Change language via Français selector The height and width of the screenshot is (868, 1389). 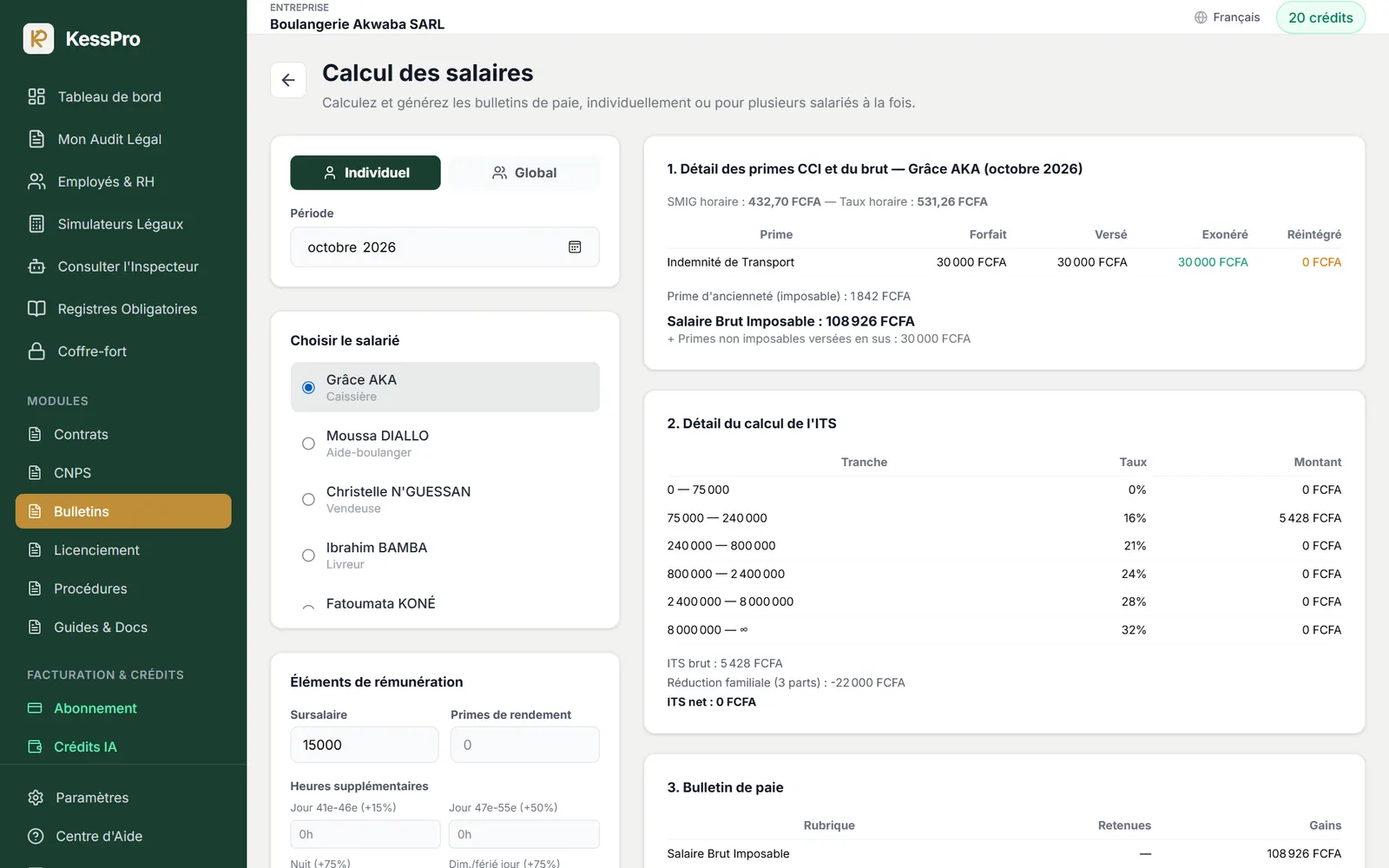[x=1227, y=17]
